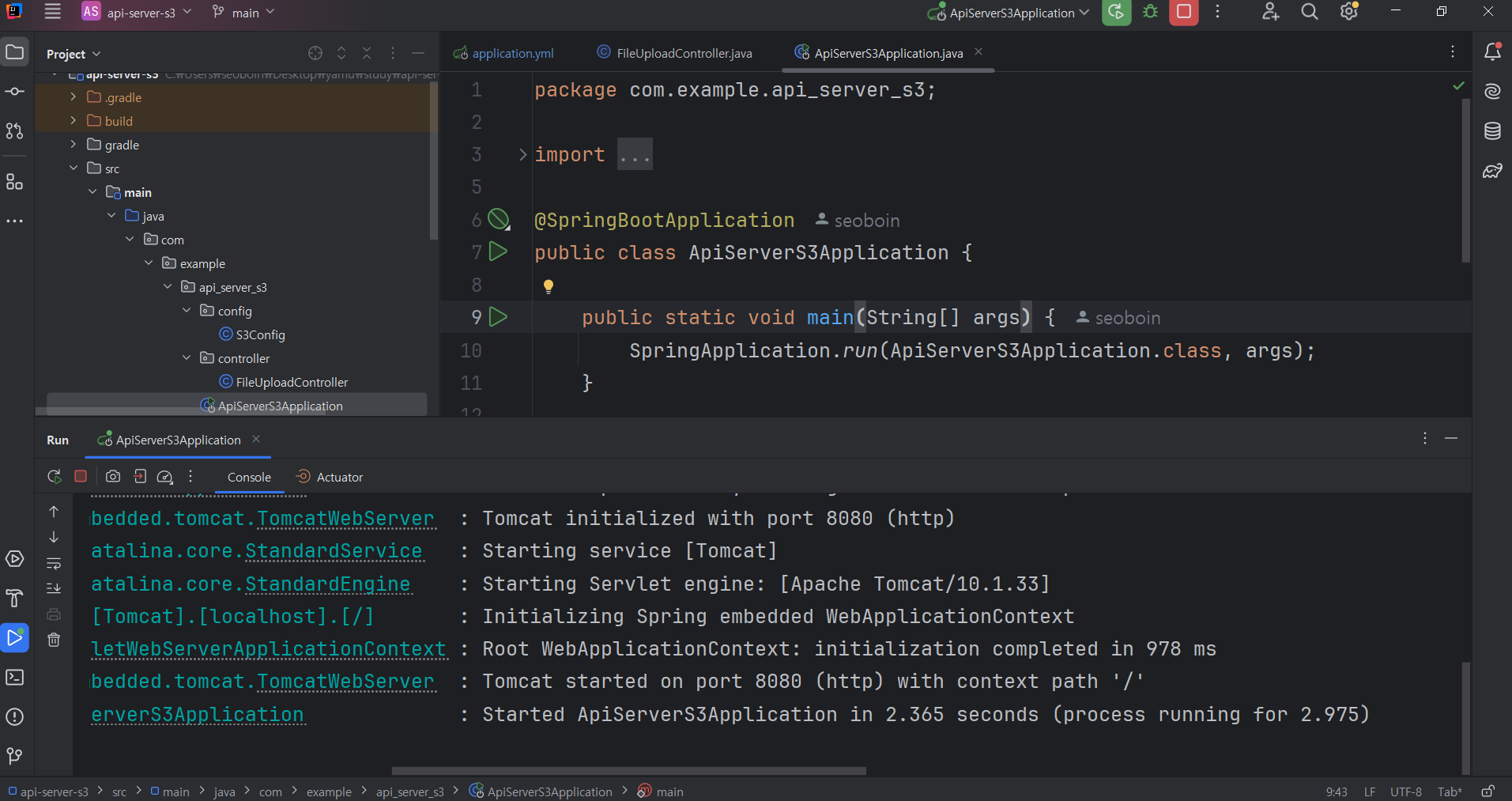
Task: Click the lightbulb quick-fix icon
Action: (x=549, y=286)
